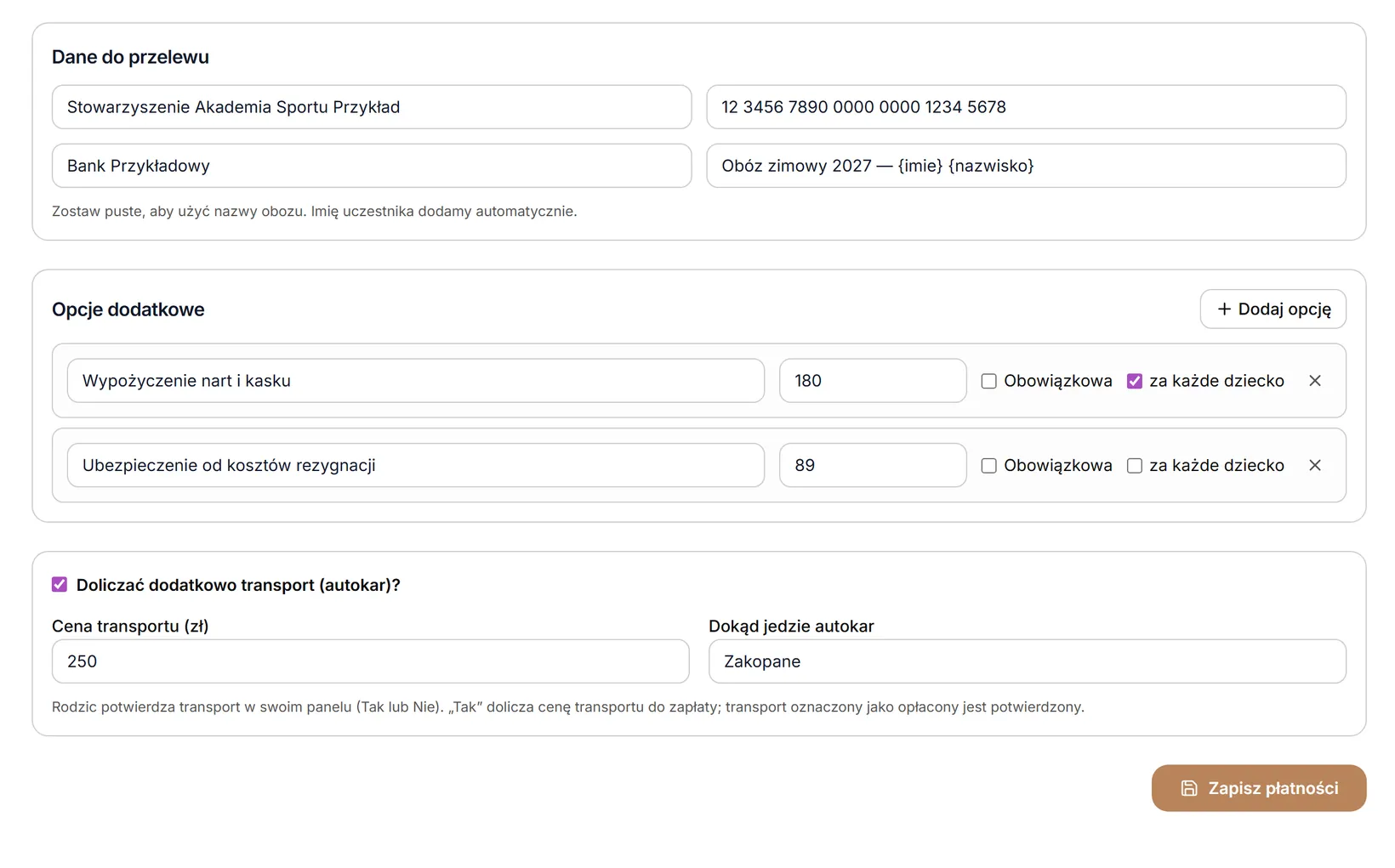1395x868 pixels.
Task: Focus the Bank Przykładowy field
Action: pos(372,166)
